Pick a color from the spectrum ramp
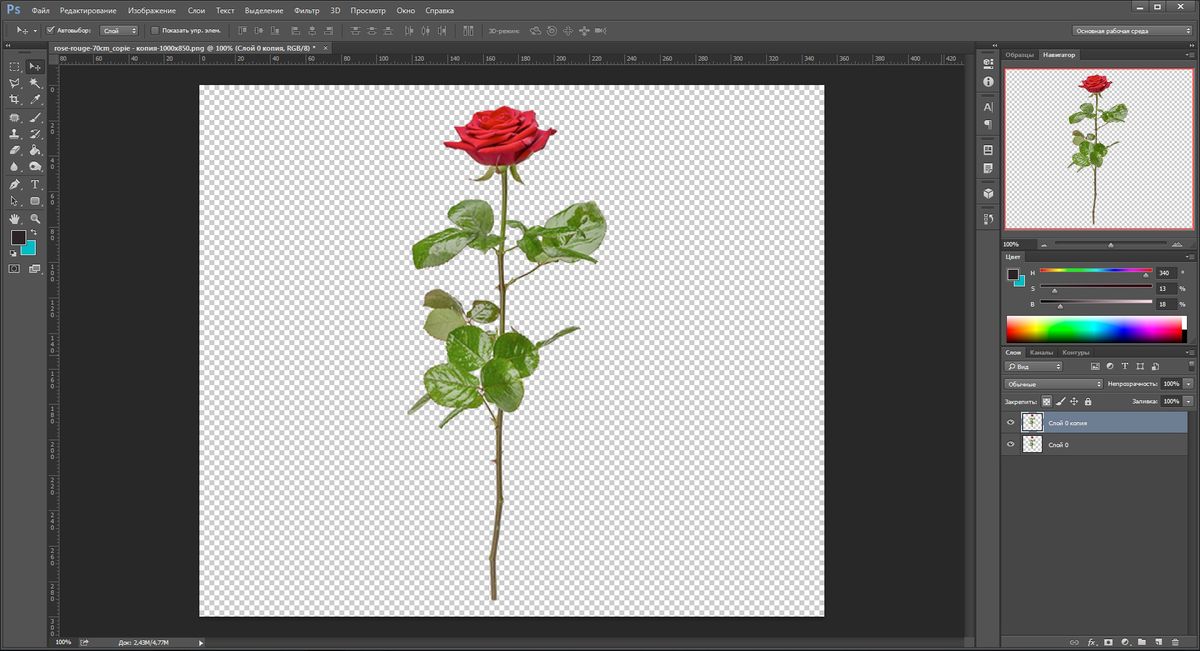The image size is (1200, 651). 1095,329
